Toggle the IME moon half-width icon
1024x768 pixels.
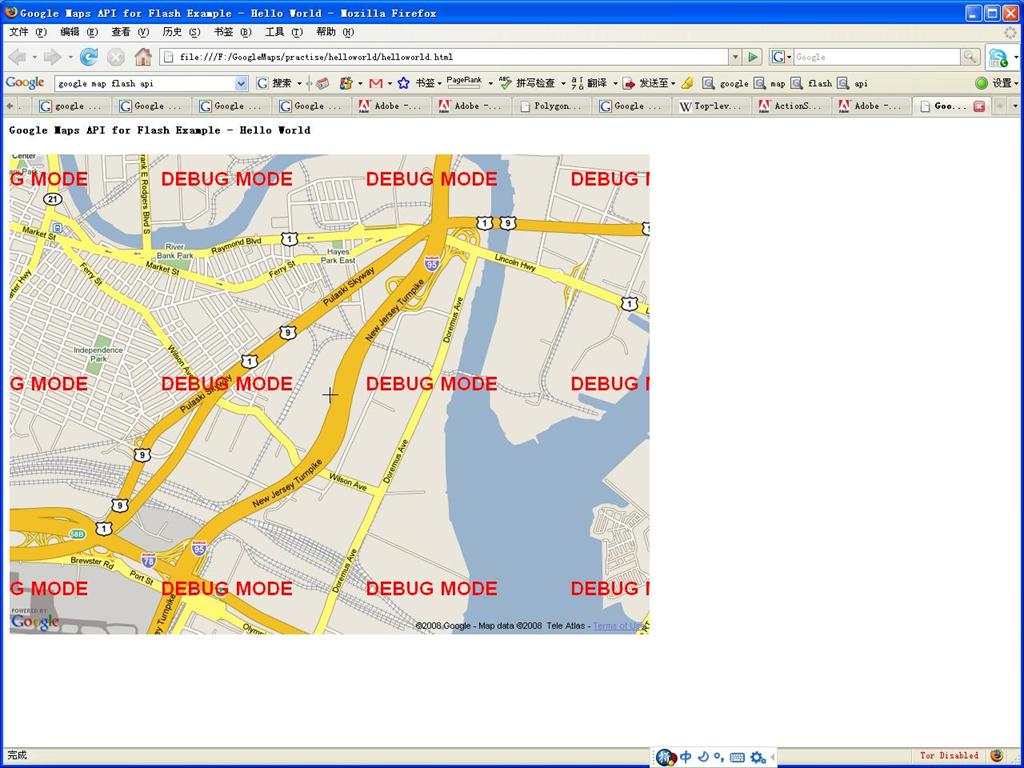click(703, 757)
